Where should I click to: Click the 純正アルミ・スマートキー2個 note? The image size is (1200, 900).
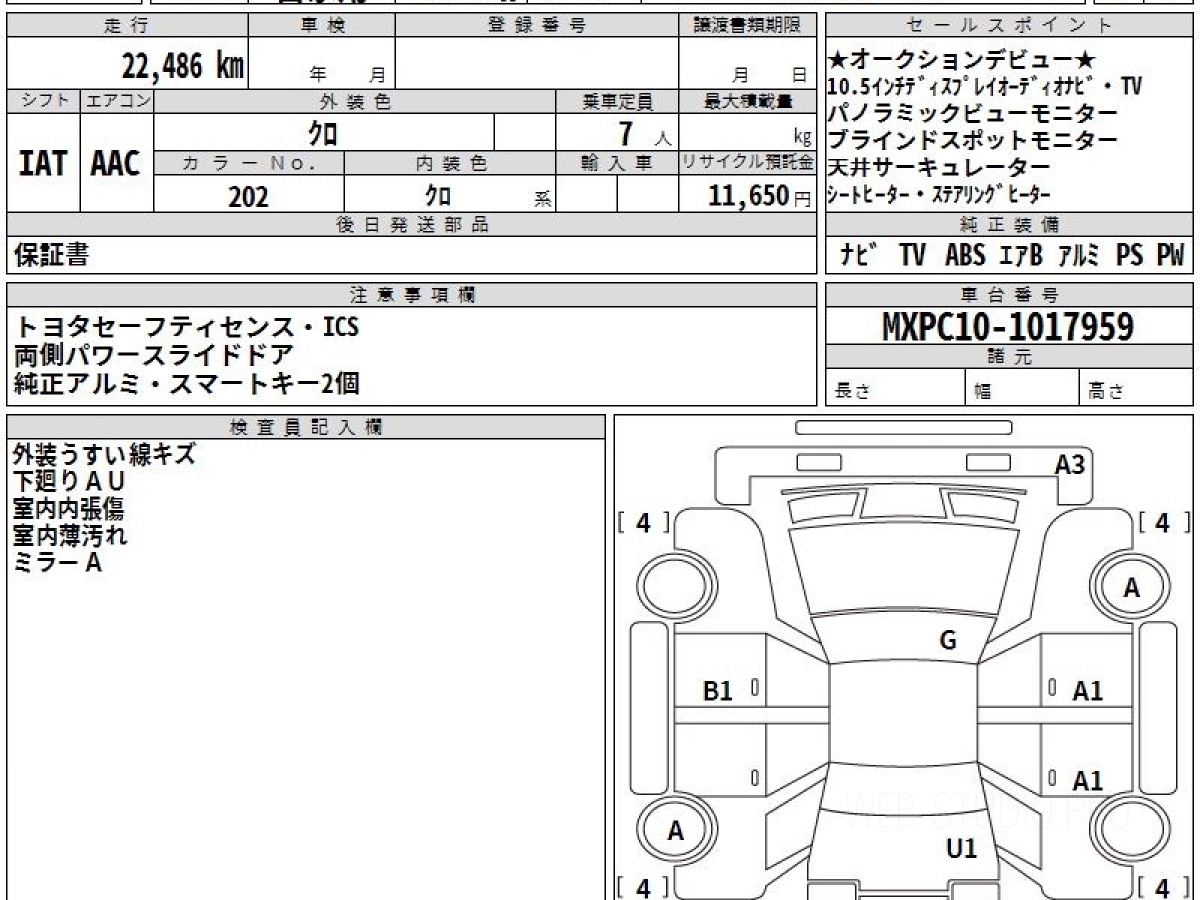coord(187,382)
